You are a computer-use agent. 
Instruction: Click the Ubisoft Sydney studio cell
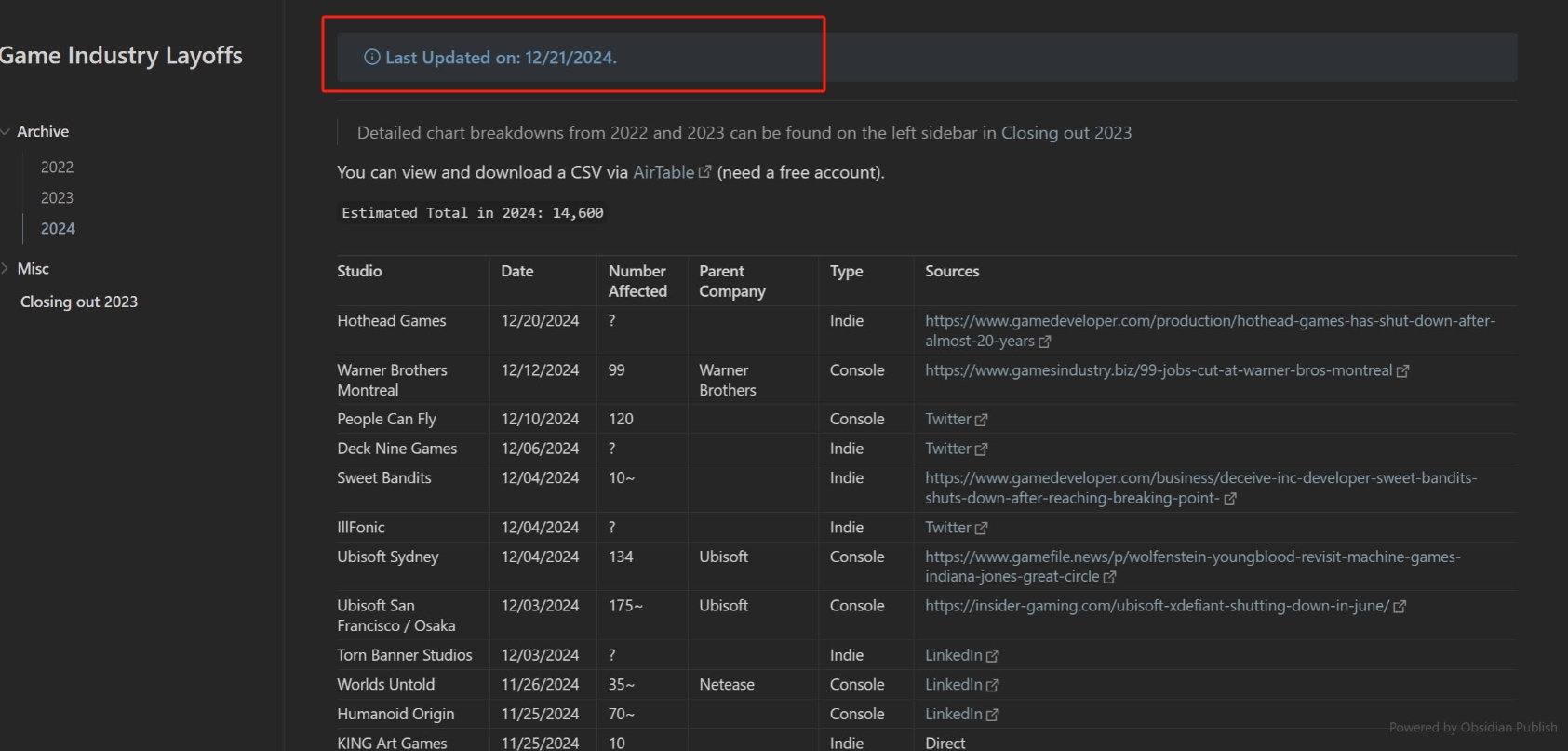point(388,557)
